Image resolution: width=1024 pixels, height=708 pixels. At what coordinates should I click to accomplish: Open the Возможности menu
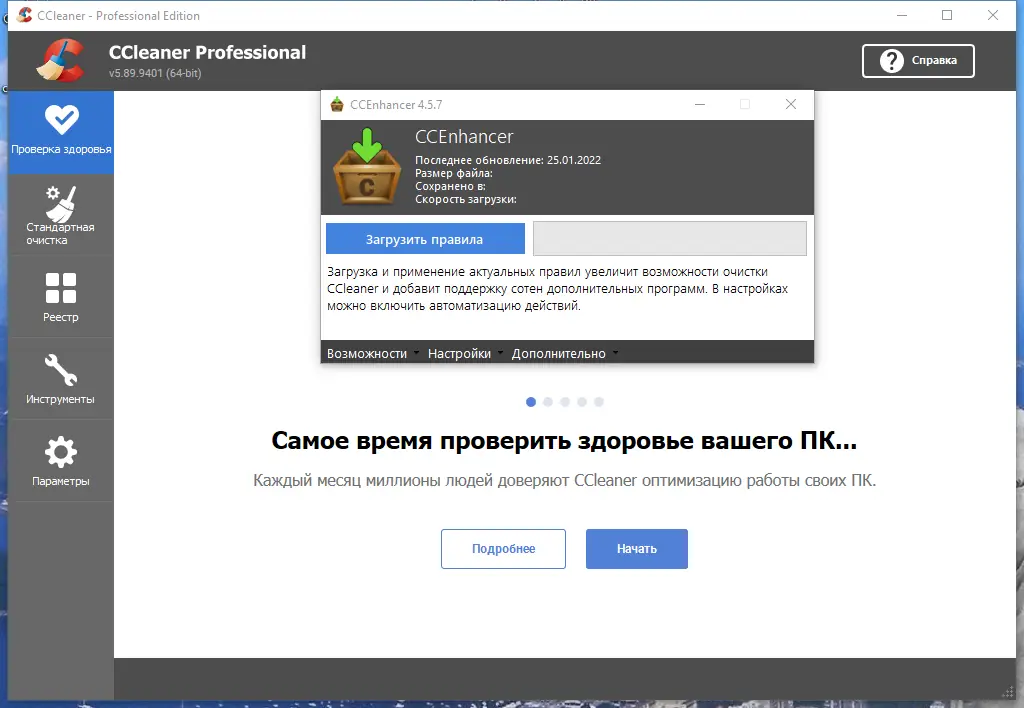[x=366, y=353]
